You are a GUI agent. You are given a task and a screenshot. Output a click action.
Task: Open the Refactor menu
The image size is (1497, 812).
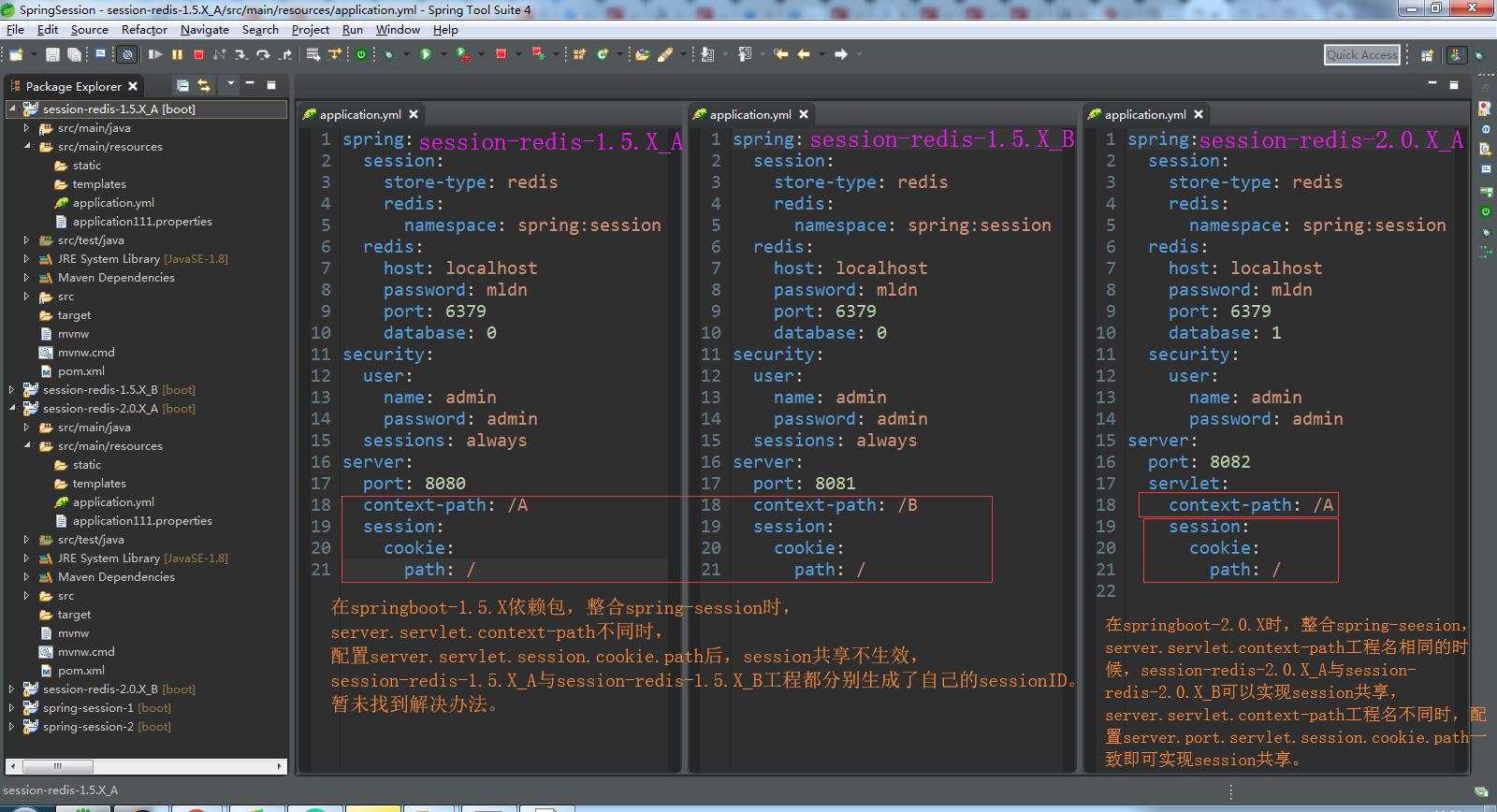(x=144, y=30)
